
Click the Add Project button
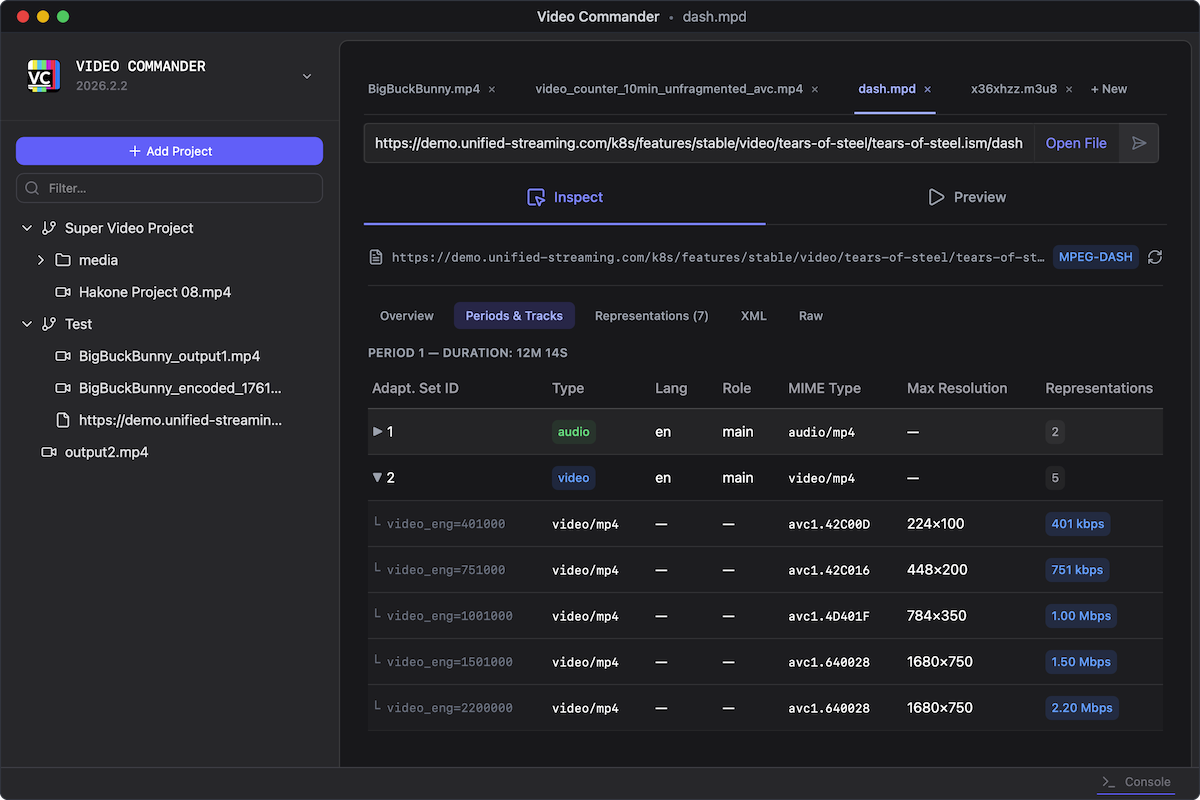coord(169,150)
